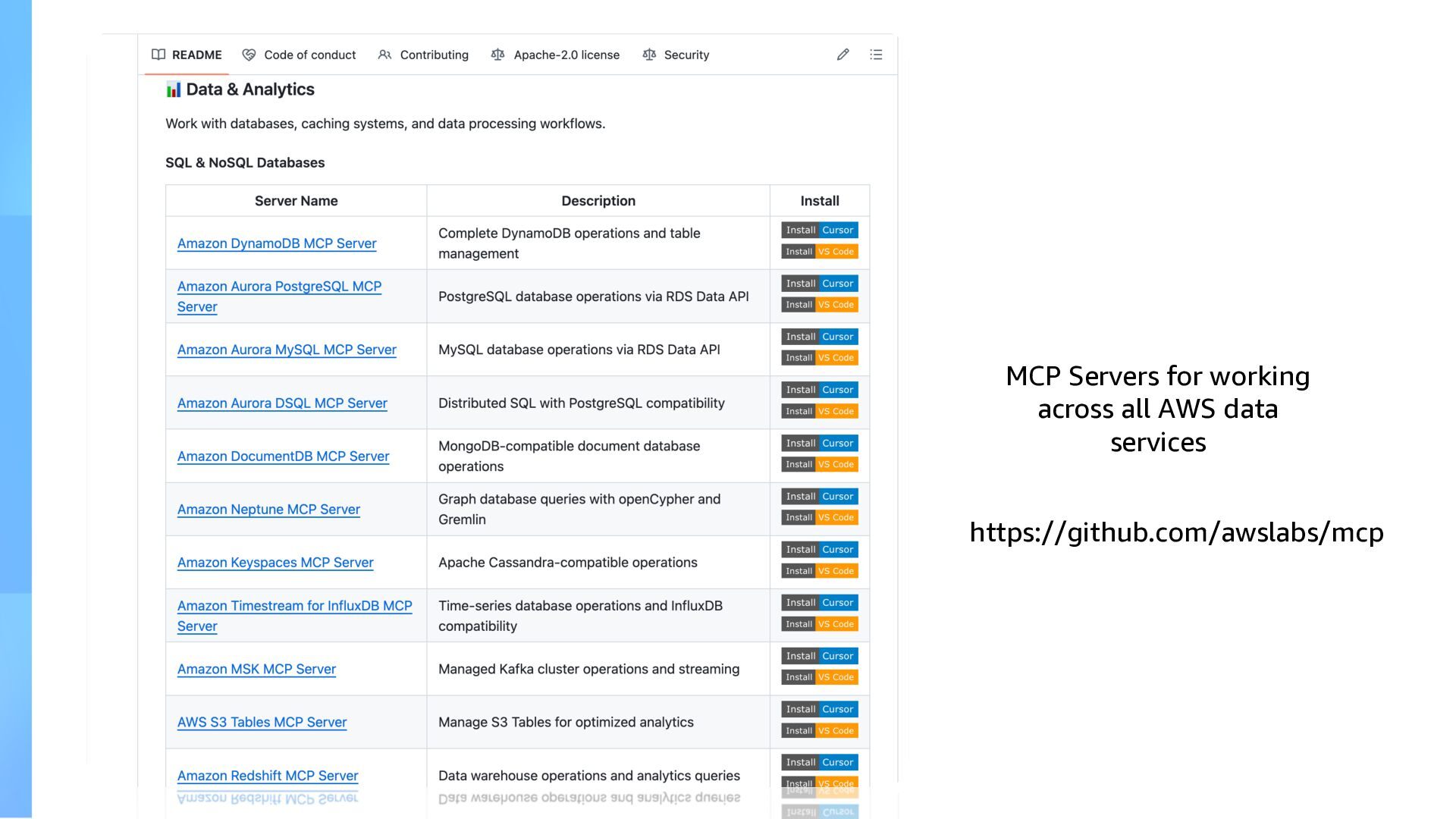
Task: Open the Security tab
Action: (686, 55)
